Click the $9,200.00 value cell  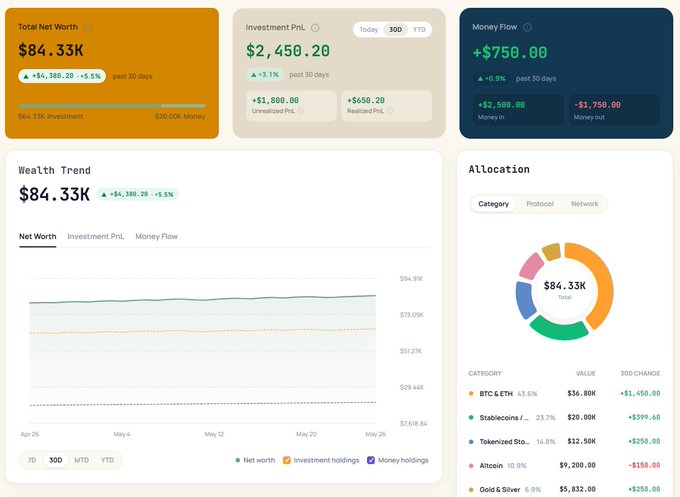pyautogui.click(x=577, y=465)
